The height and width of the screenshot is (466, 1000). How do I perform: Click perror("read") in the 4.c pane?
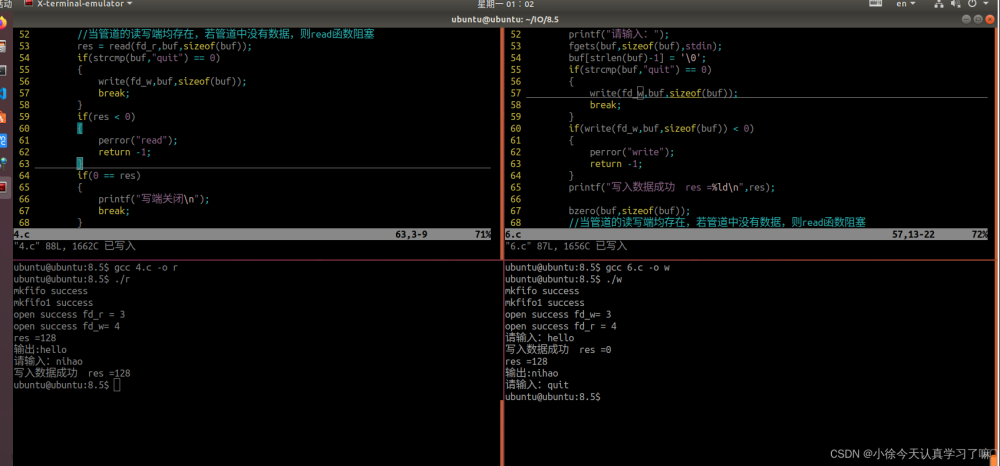coord(138,140)
